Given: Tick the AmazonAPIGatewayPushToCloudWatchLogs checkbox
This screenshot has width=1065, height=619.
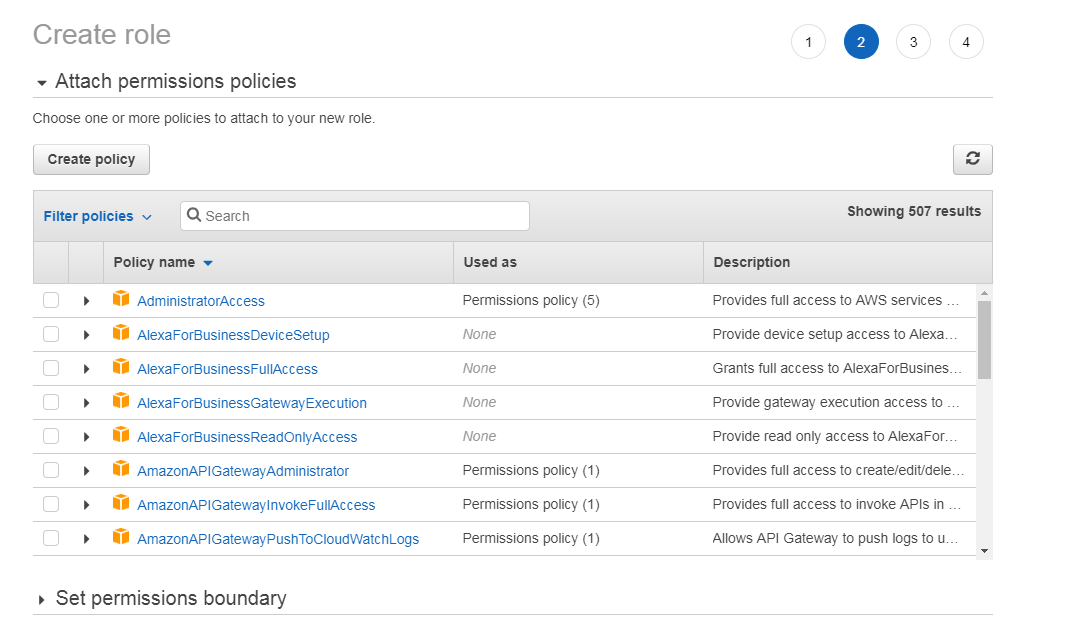Looking at the screenshot, I should pyautogui.click(x=51, y=538).
